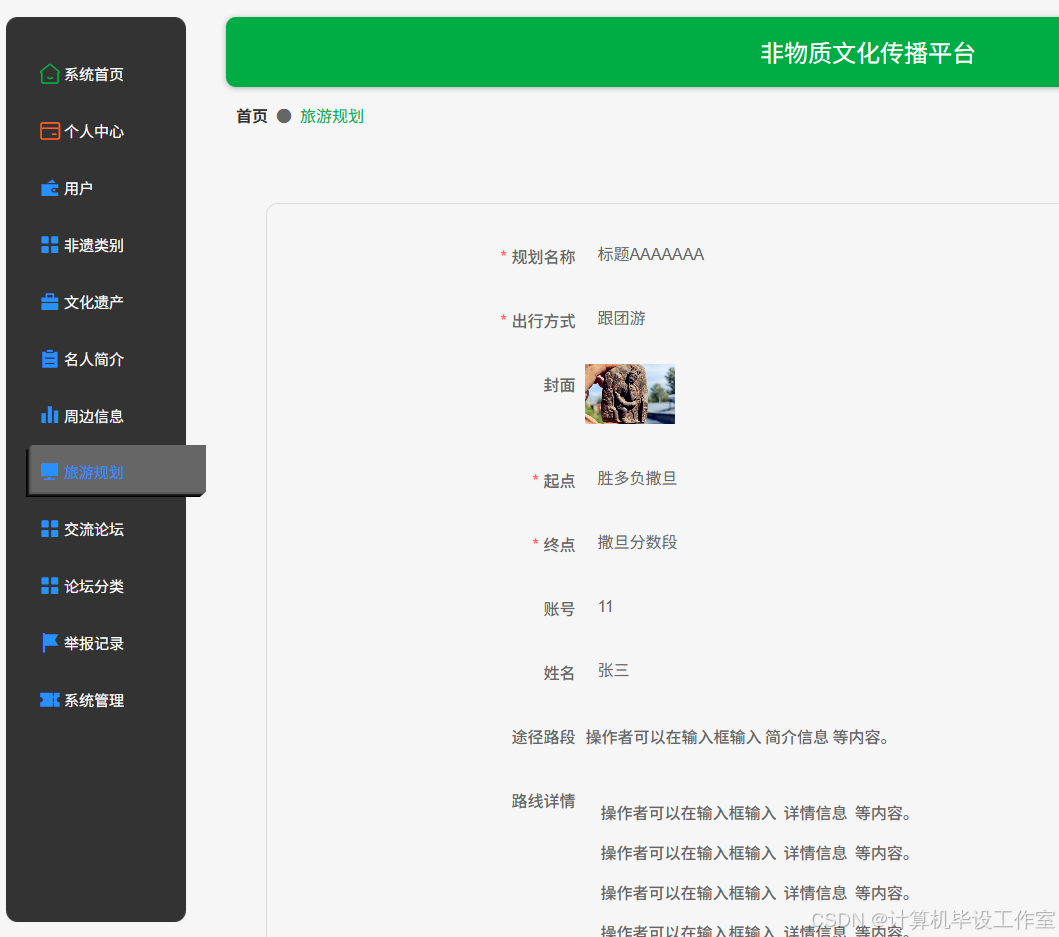1059x937 pixels.
Task: Click the wallet icon beside 用户
Action: (x=49, y=188)
